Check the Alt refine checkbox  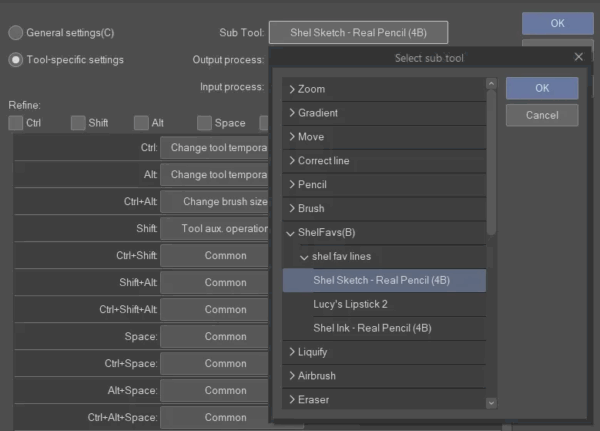pyautogui.click(x=141, y=123)
